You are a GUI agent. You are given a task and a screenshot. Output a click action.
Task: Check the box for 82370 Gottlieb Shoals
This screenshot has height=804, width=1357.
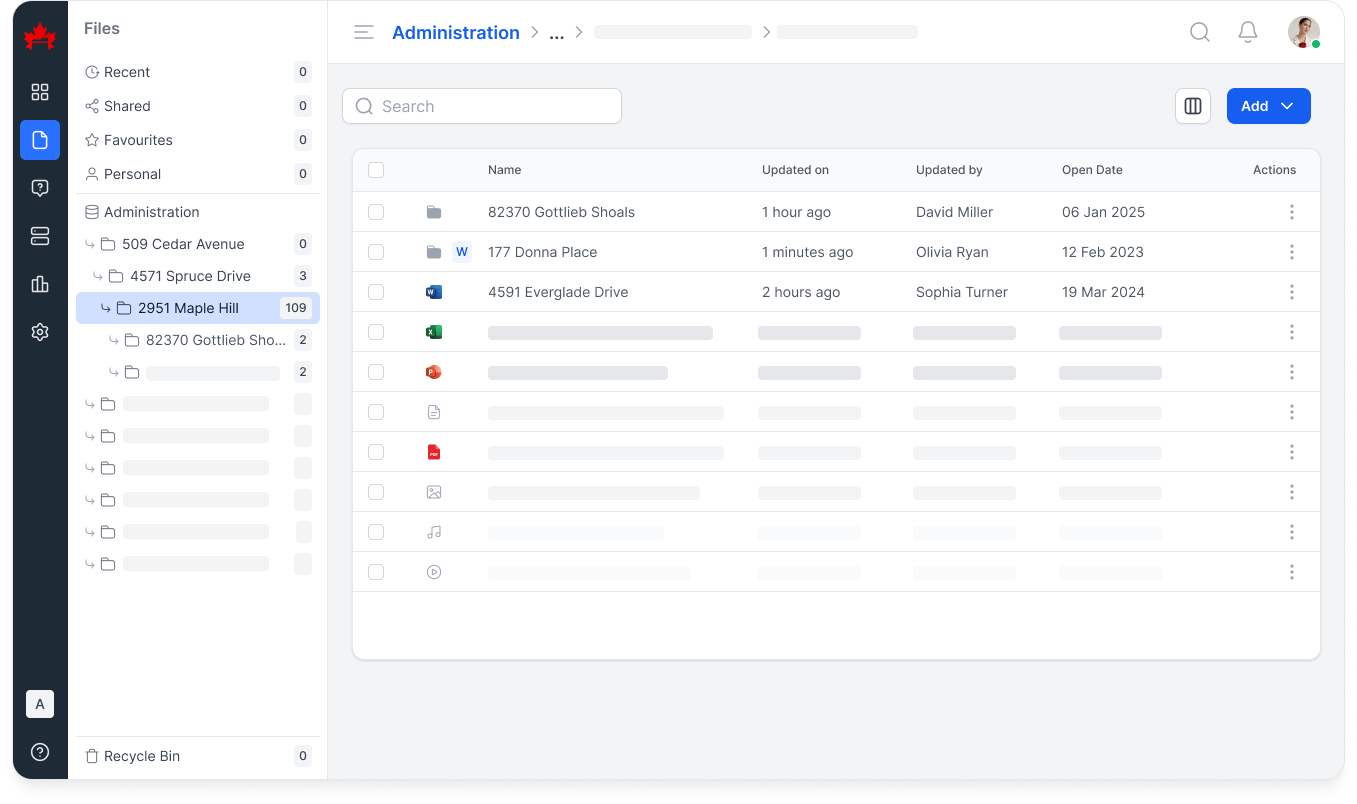click(x=376, y=212)
